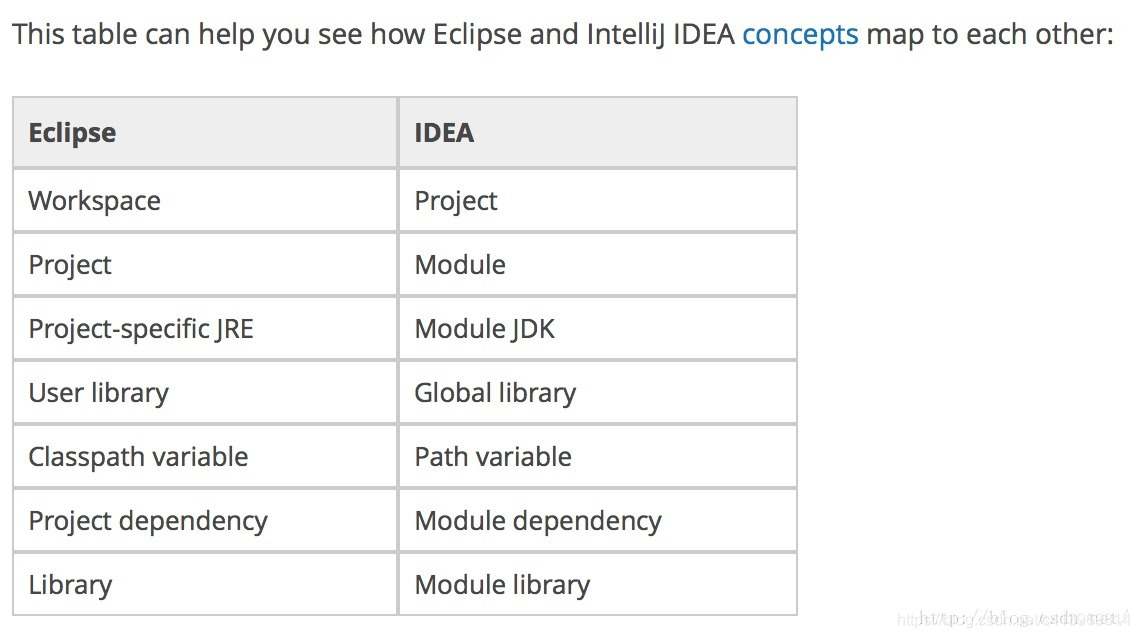Click the Project dependency cell
This screenshot has width=1140, height=638.
(x=205, y=520)
